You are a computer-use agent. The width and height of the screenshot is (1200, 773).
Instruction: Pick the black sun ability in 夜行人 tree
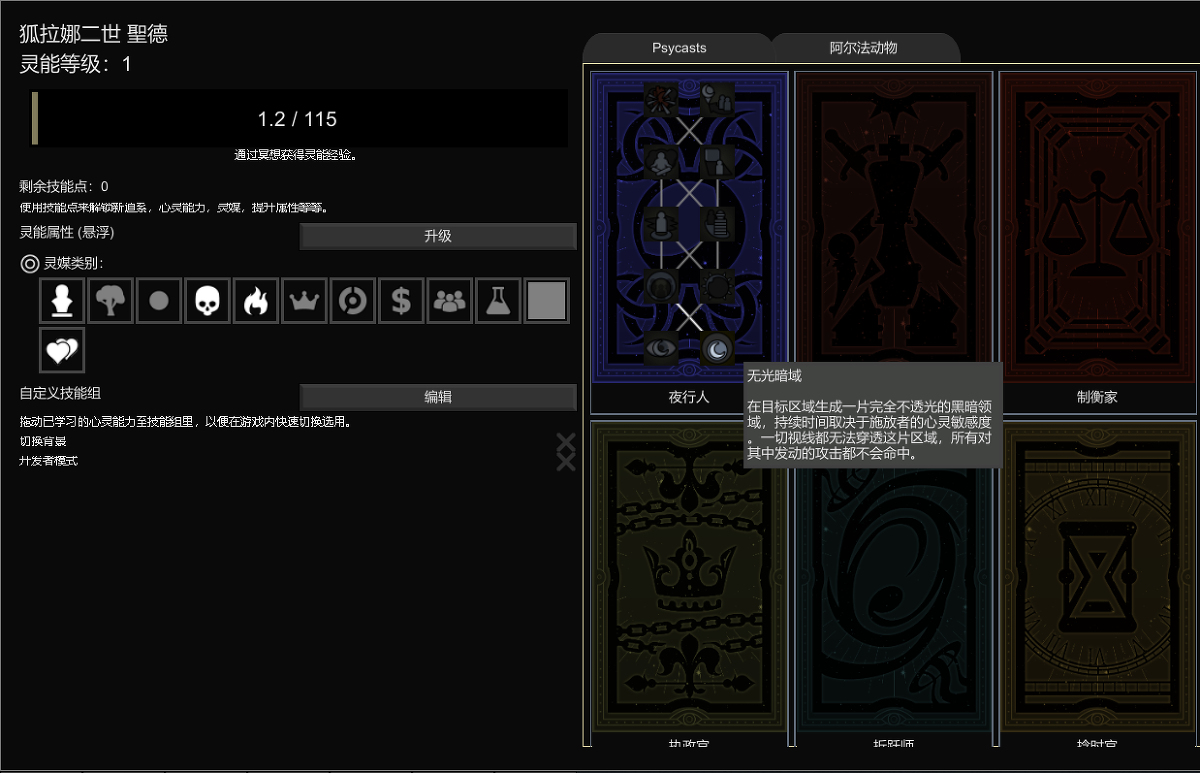tap(716, 286)
